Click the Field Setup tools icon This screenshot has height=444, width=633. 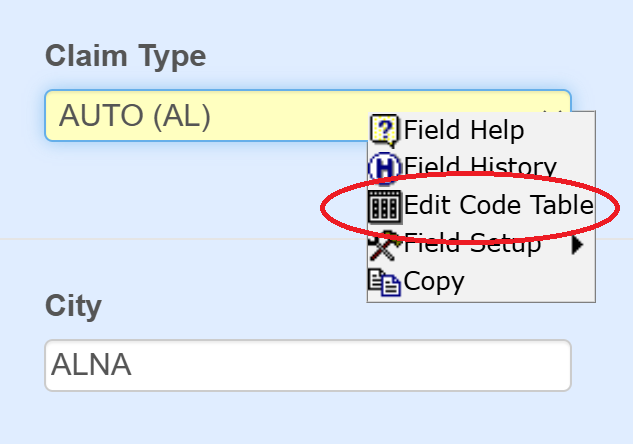tap(385, 242)
